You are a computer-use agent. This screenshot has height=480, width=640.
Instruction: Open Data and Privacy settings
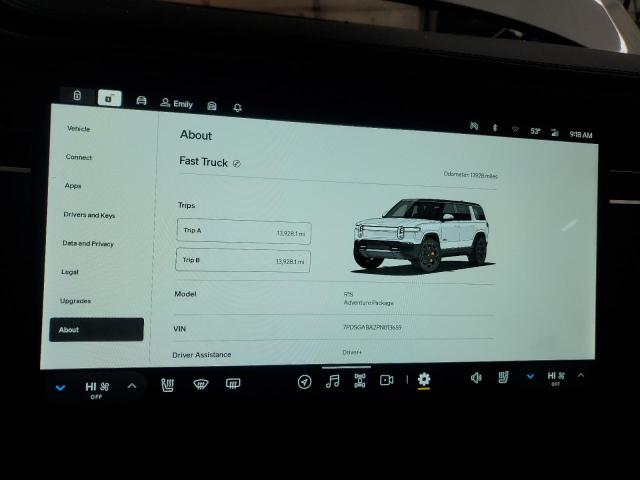(88, 243)
